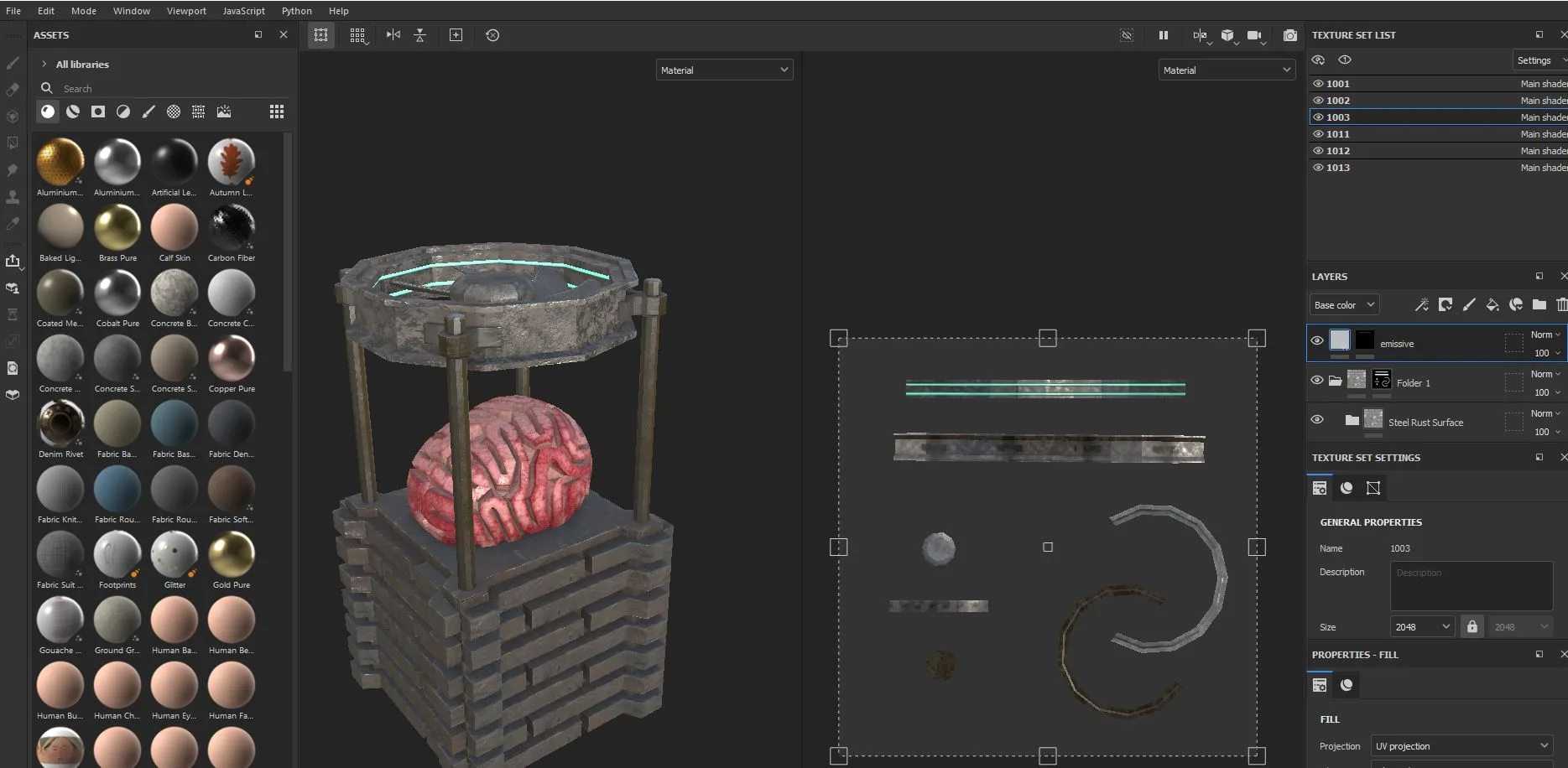
Task: Hide texture set 1002
Action: pos(1318,101)
